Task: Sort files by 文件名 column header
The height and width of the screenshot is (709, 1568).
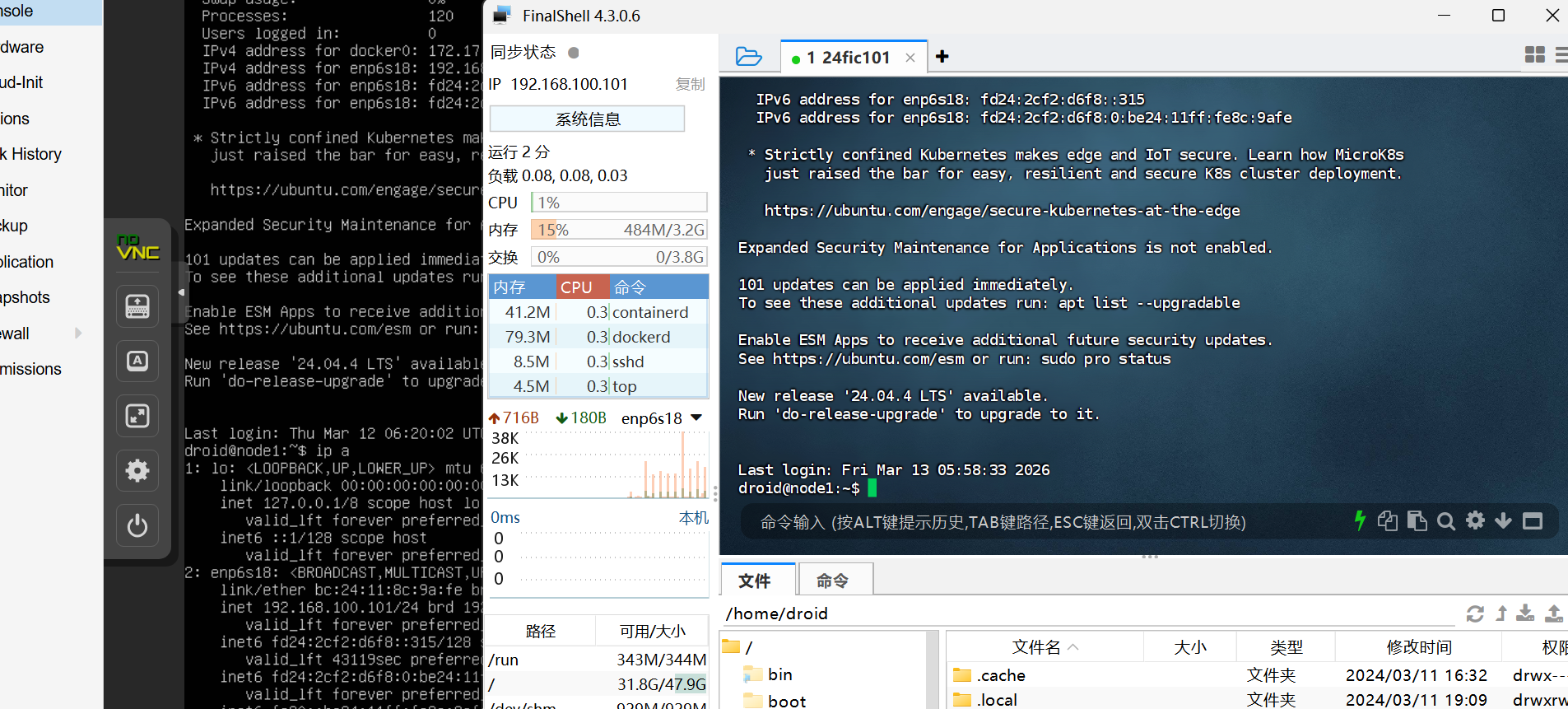Action: click(x=1045, y=647)
